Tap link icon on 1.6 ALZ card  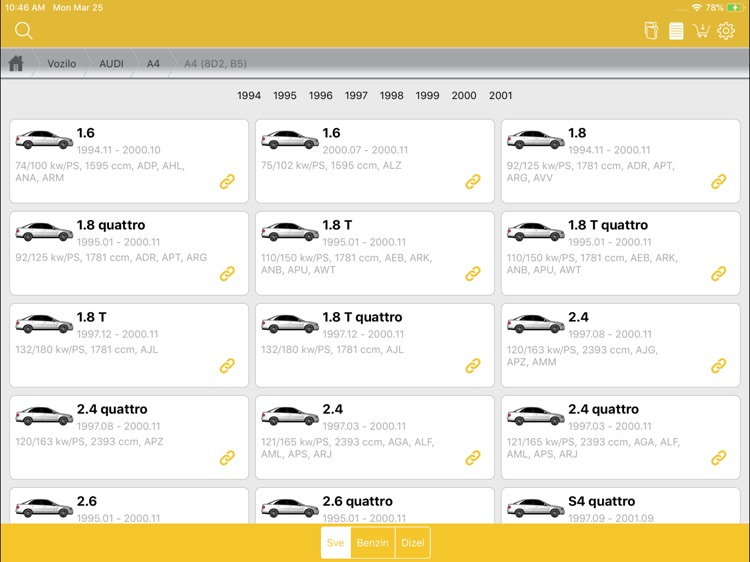pyautogui.click(x=473, y=181)
